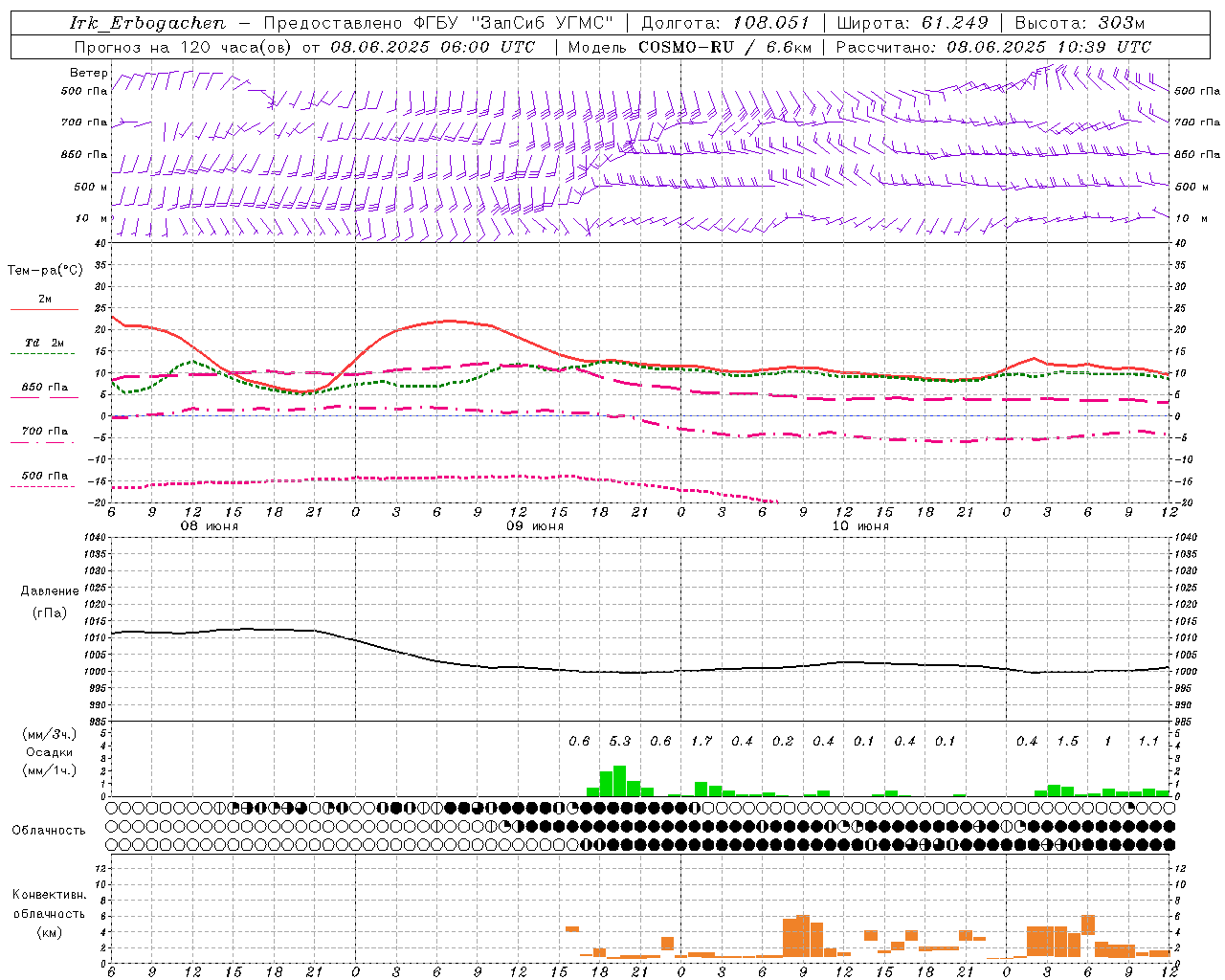Click the tallest green precipitation bar
The height and width of the screenshot is (980, 1225).
click(619, 781)
